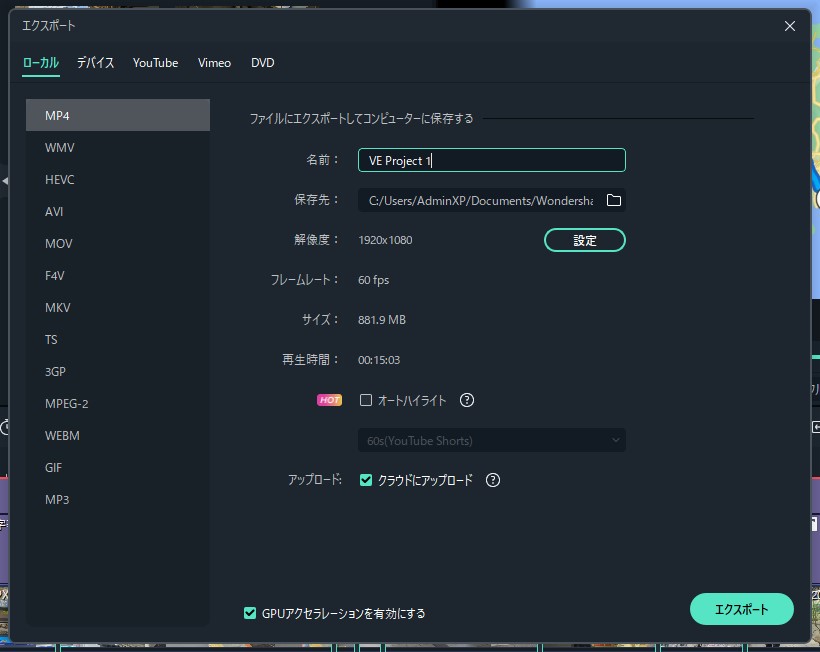Click the 名前 text field
Viewport: 820px width, 652px height.
coord(491,160)
